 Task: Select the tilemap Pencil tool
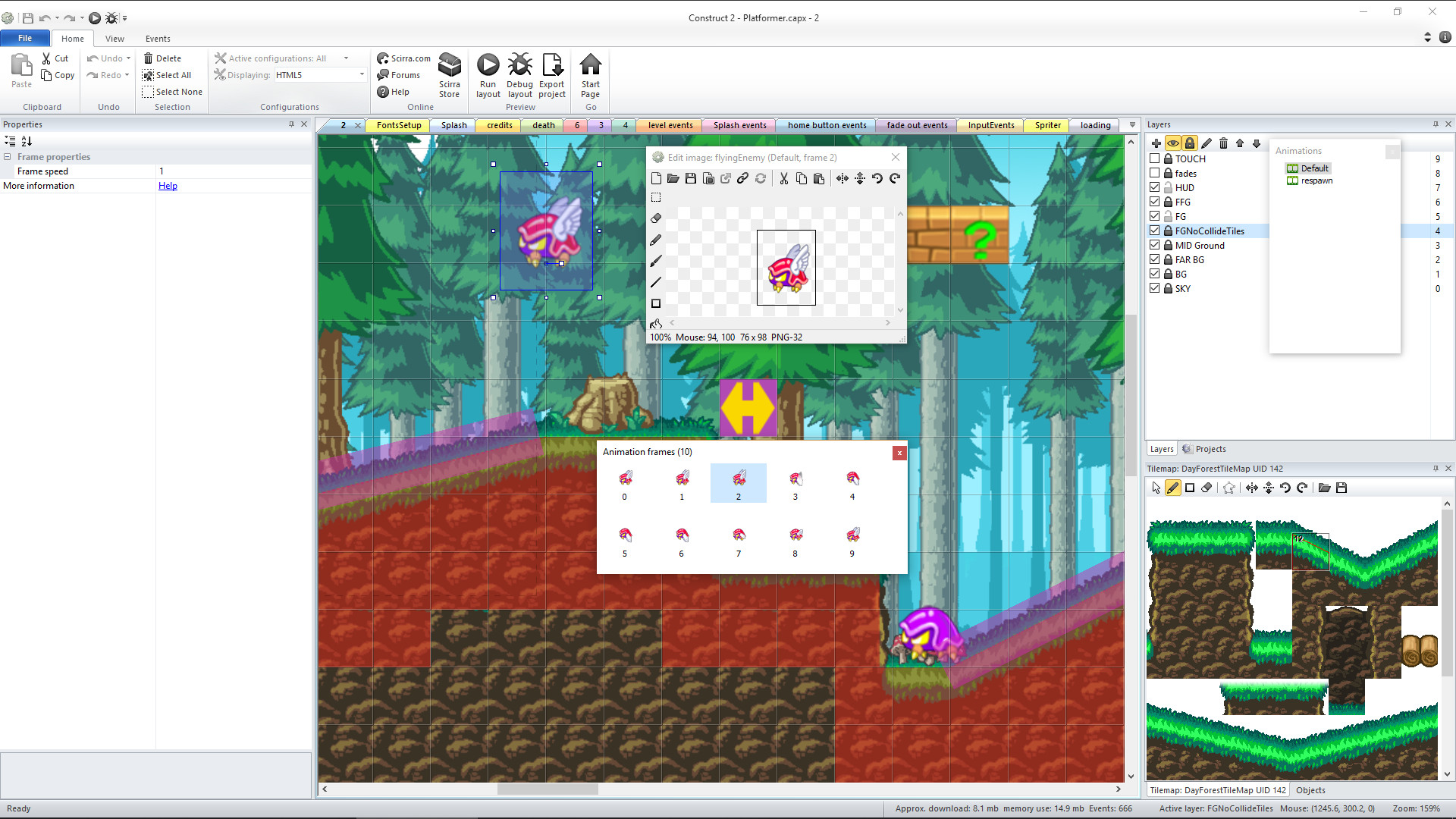[x=1173, y=488]
